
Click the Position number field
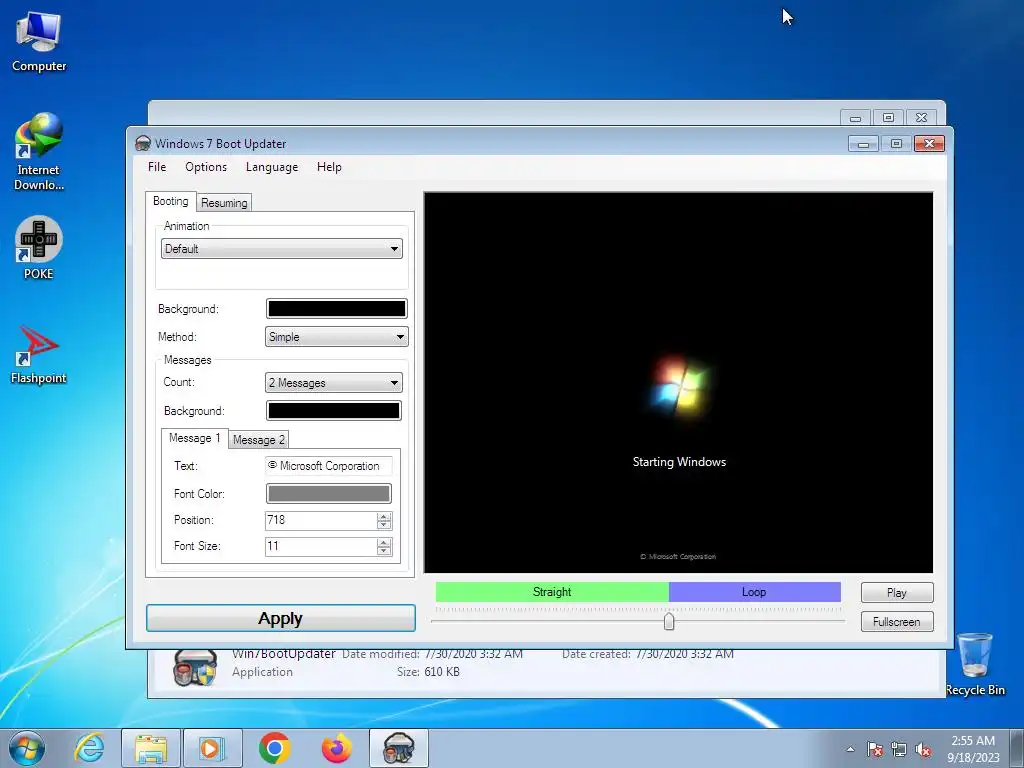[321, 520]
